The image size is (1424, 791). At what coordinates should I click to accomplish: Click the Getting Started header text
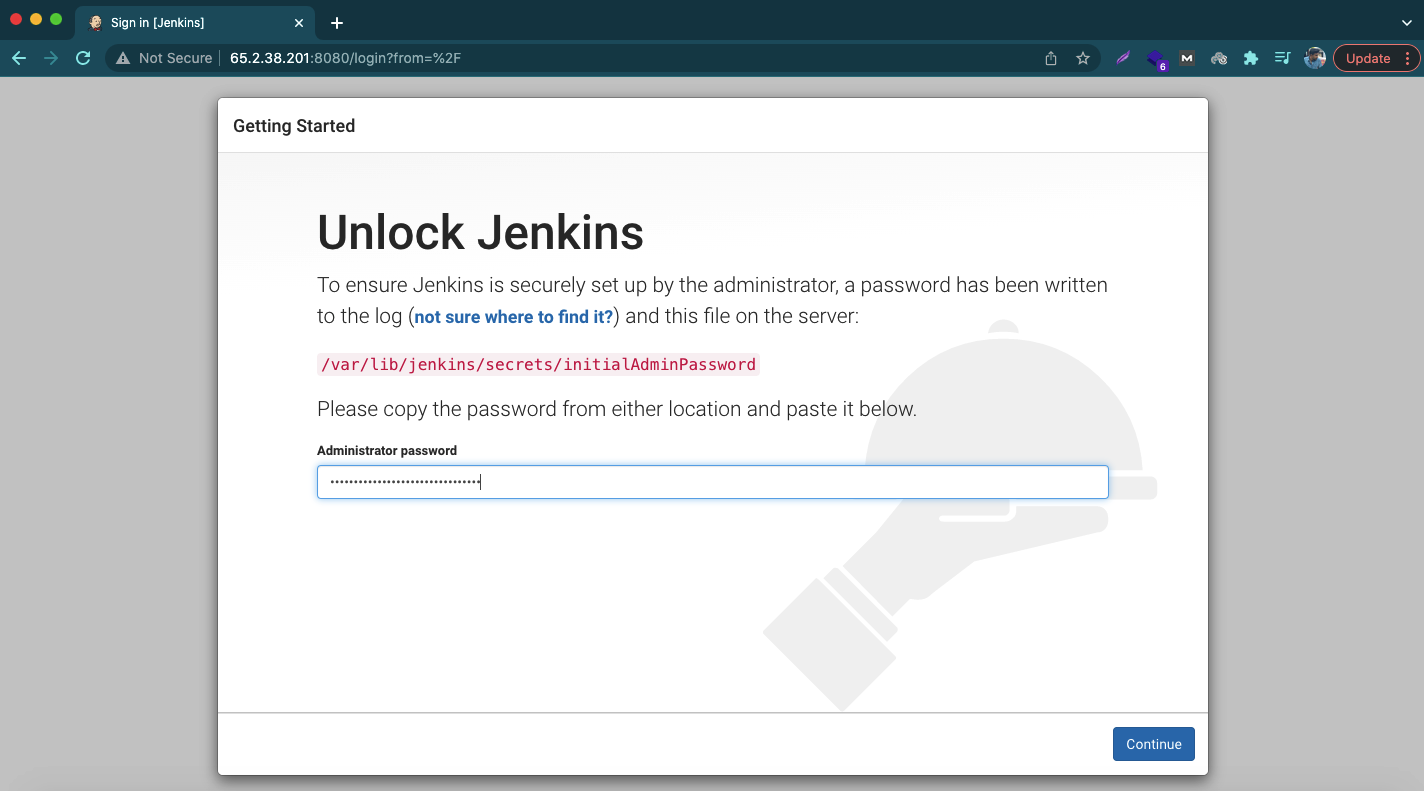pos(294,126)
